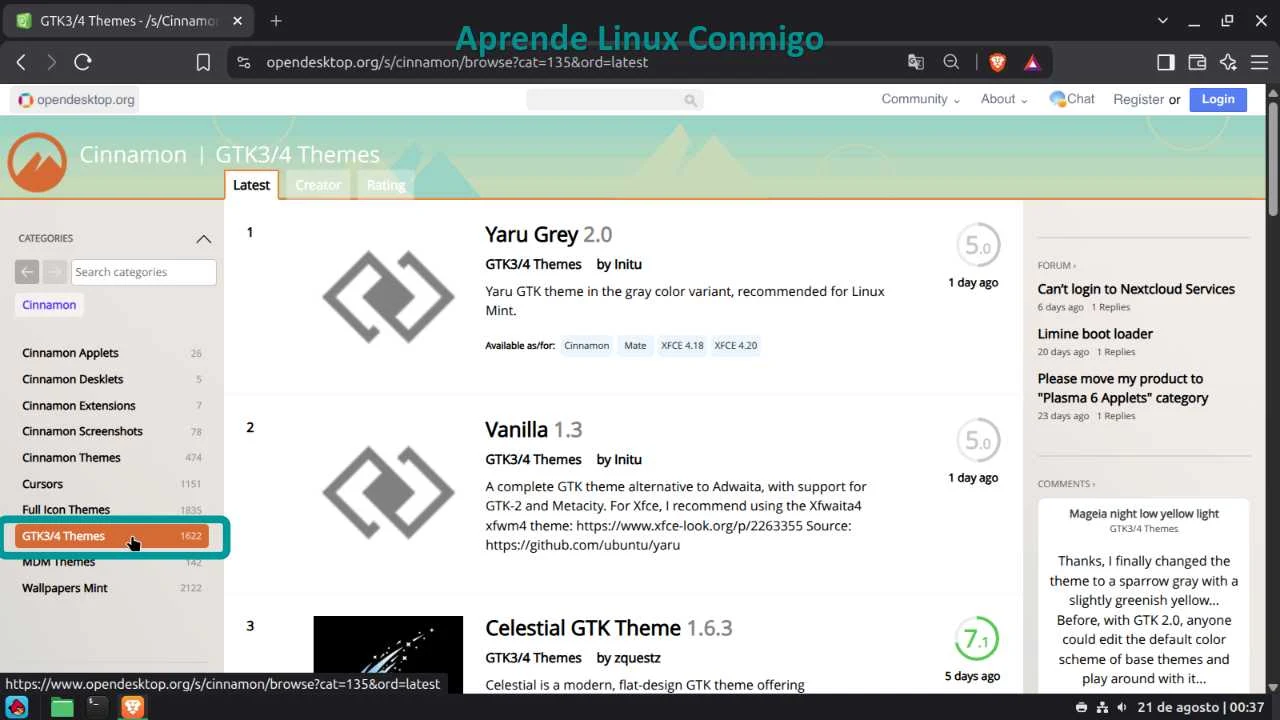Open Brave Rewards triangle icon

pos(1032,62)
